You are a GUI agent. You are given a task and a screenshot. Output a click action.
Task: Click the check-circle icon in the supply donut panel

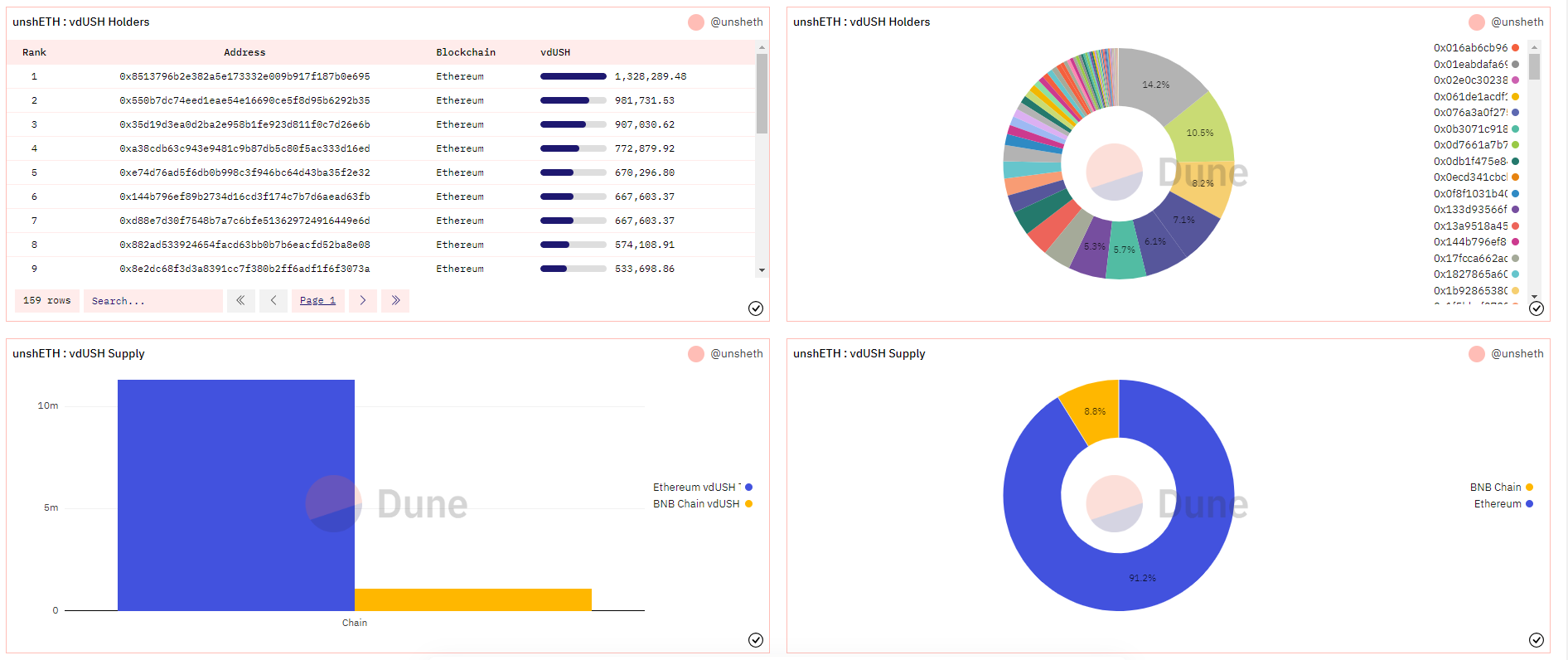[x=1537, y=640]
